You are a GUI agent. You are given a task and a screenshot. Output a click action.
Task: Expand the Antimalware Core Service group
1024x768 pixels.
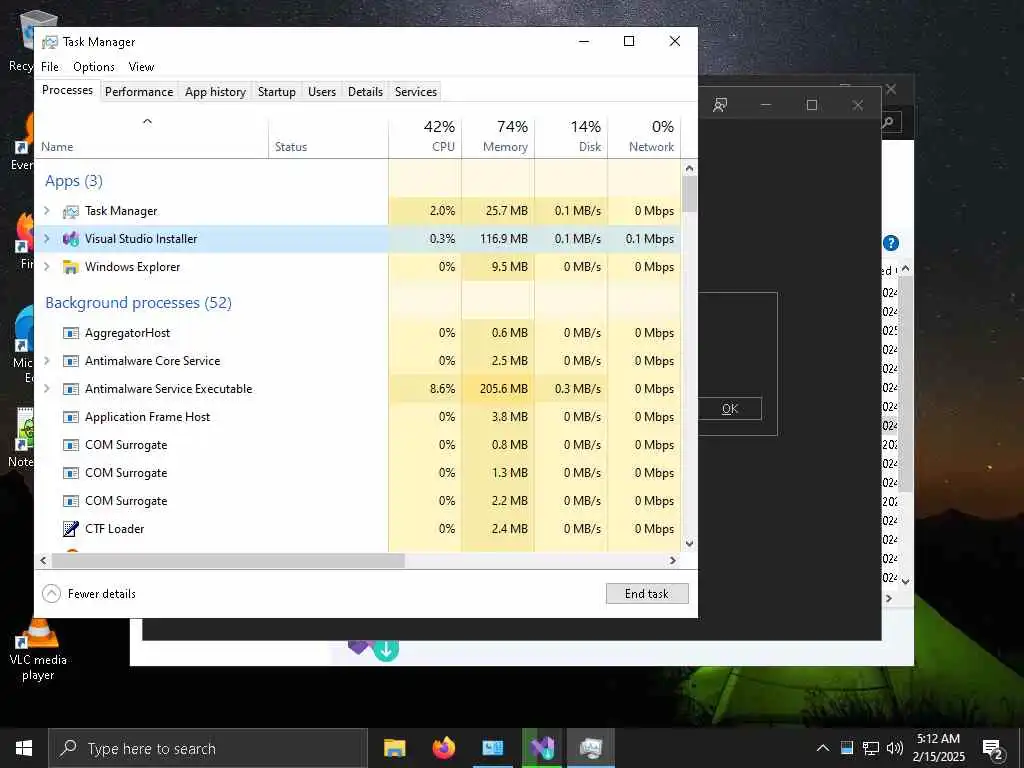47,360
